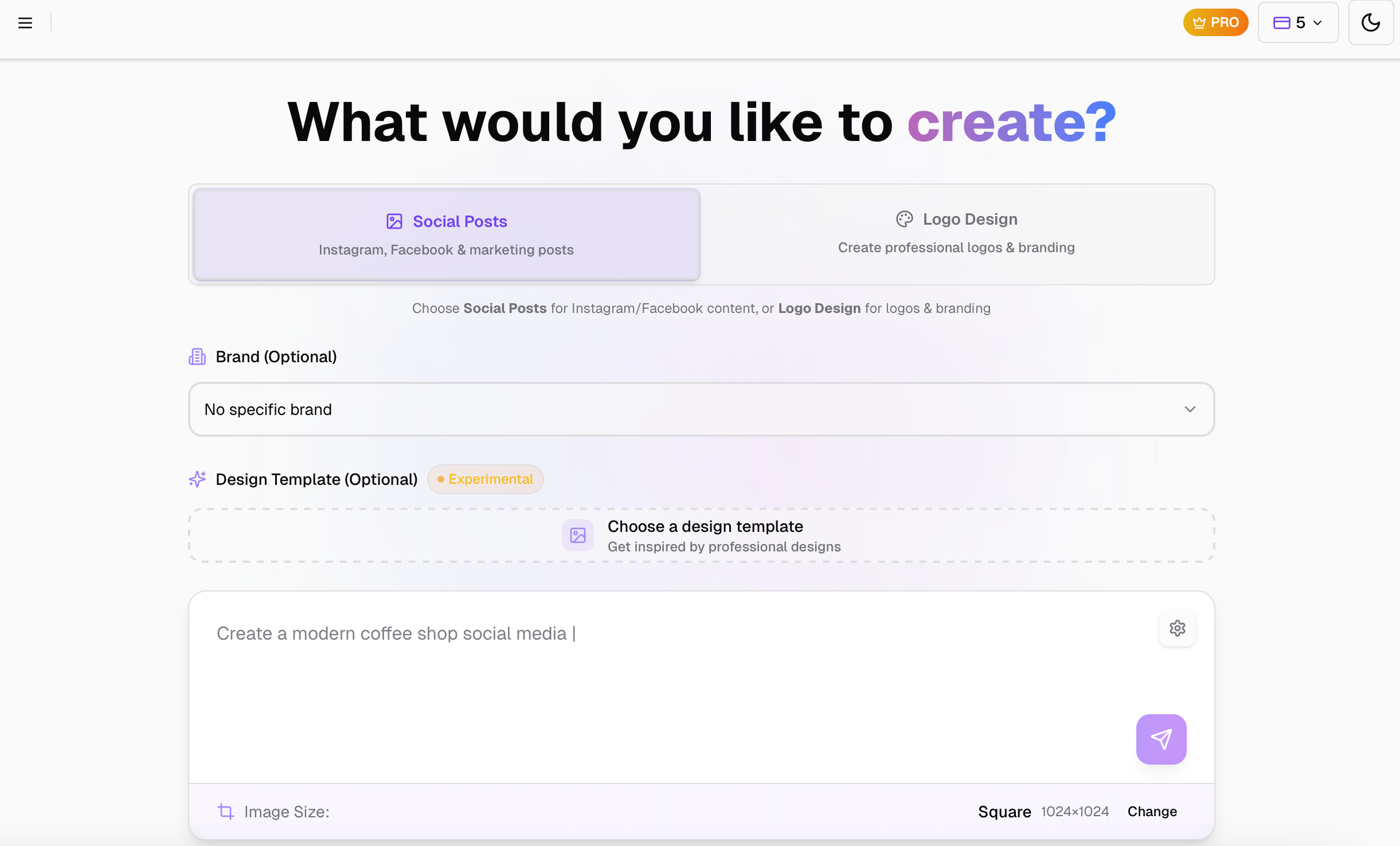
Task: Open prompt settings gear icon
Action: 1177,628
